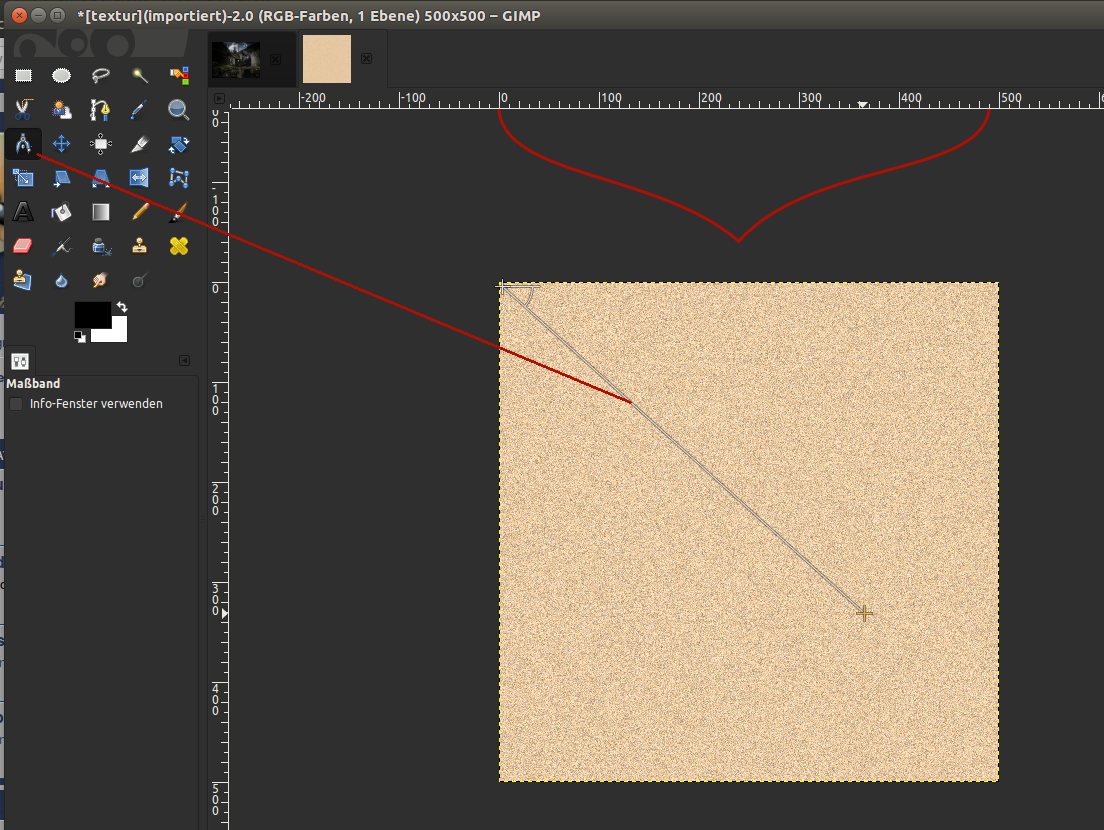Select the Rectangle Select tool
1104x830 pixels.
click(23, 76)
